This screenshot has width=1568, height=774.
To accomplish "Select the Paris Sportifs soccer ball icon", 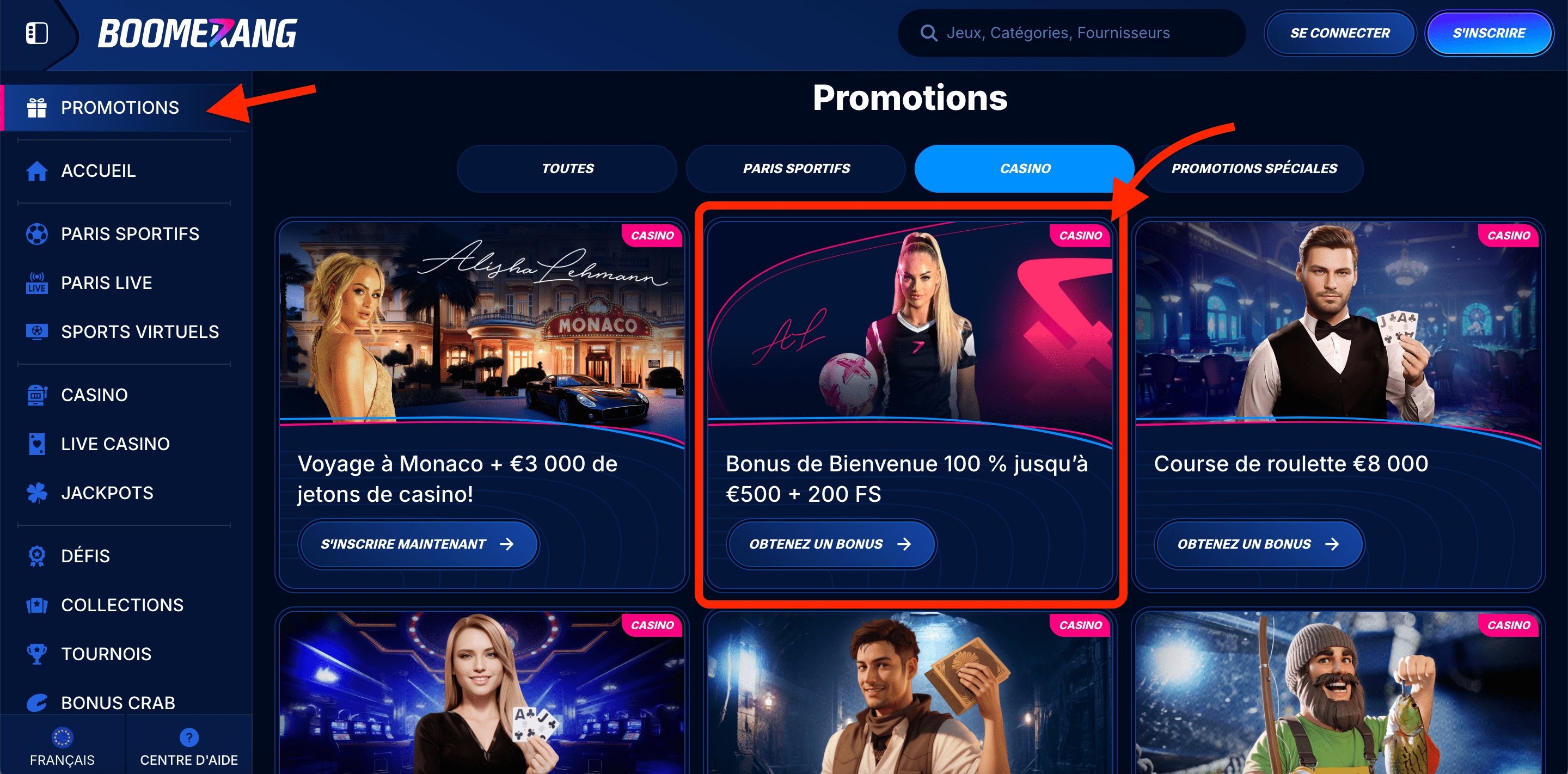I will coord(36,234).
